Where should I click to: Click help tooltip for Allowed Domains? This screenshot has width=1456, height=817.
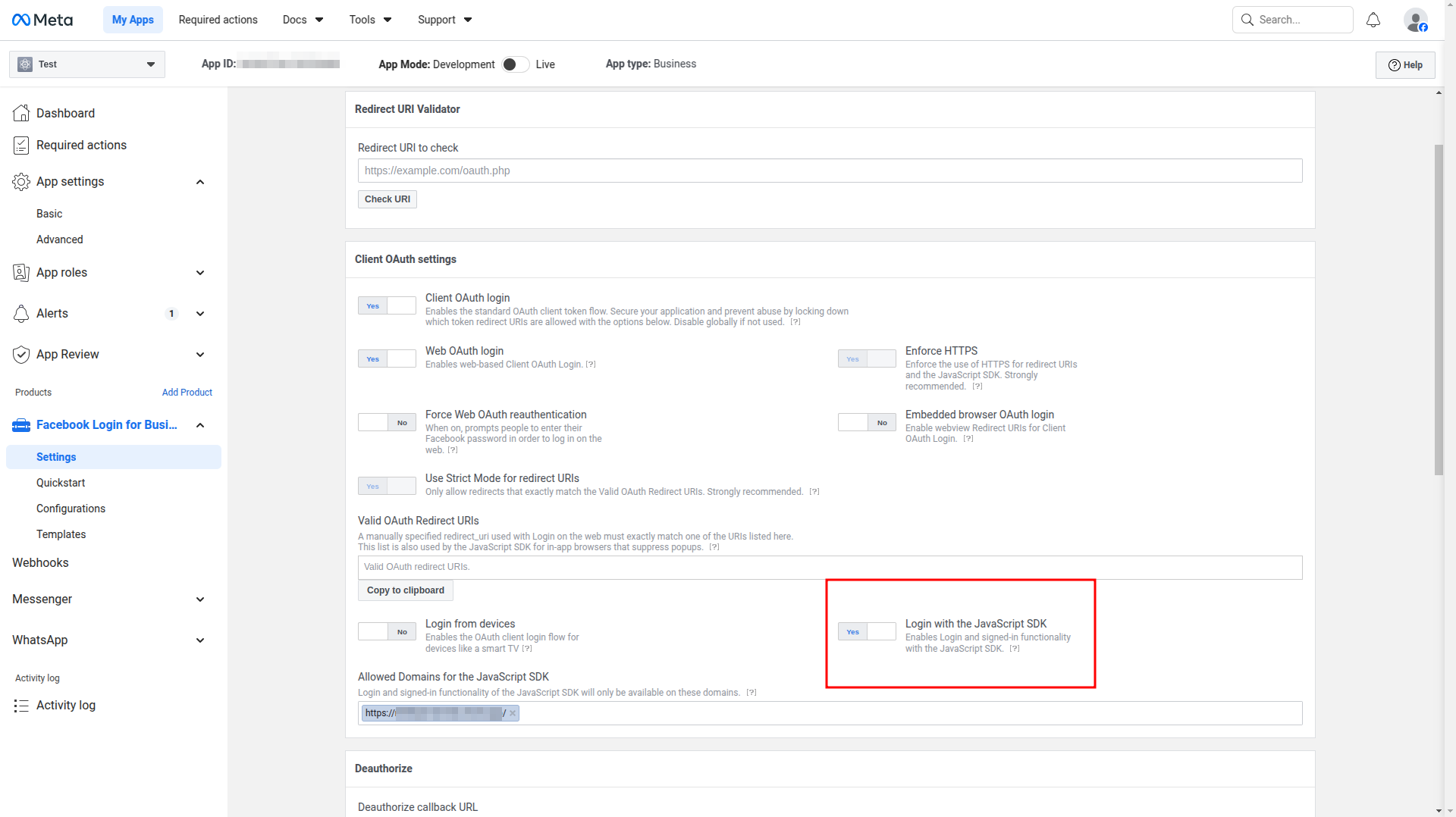tap(752, 693)
